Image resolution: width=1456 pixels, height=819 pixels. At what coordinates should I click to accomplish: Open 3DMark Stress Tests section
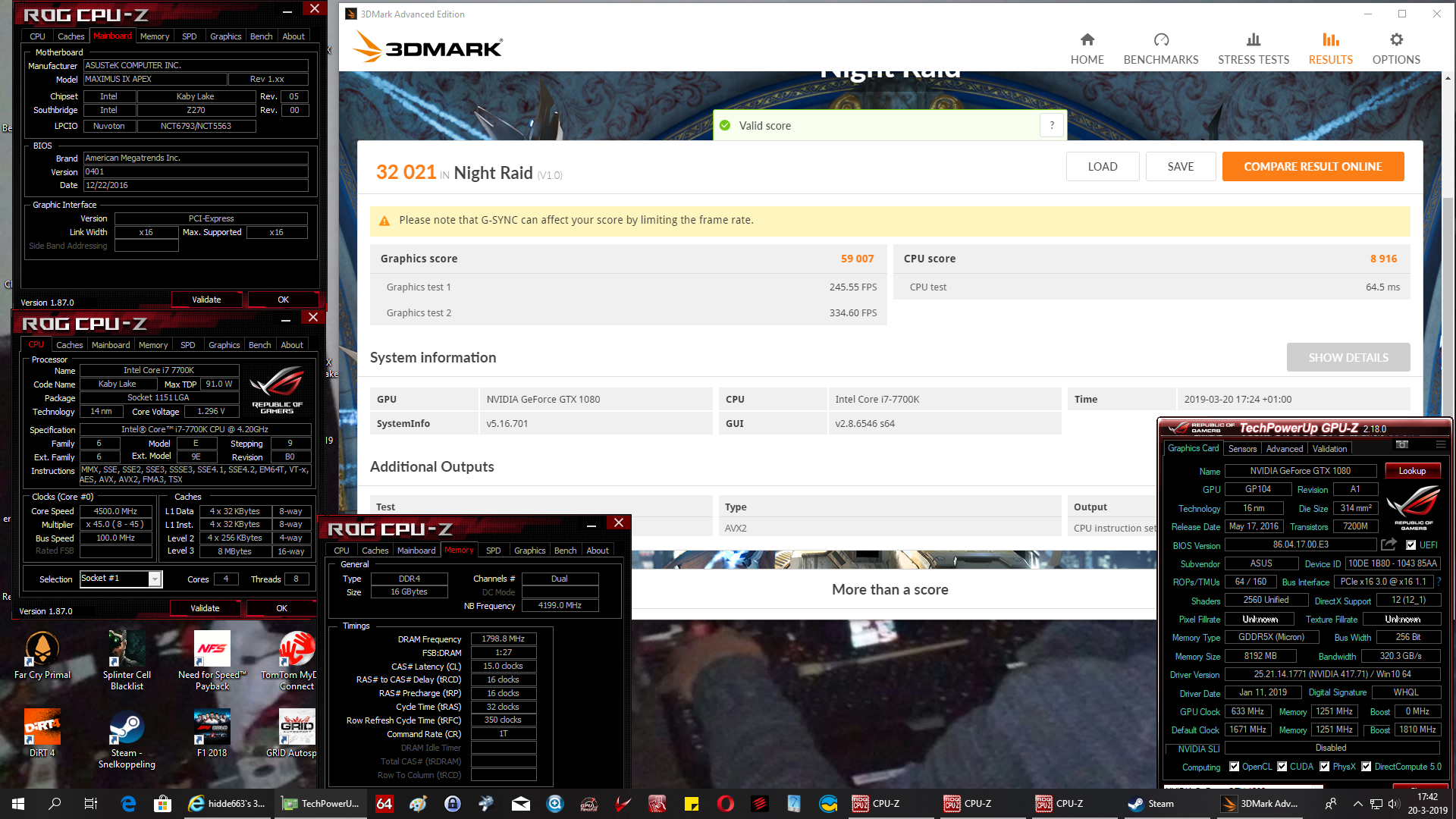click(1254, 49)
